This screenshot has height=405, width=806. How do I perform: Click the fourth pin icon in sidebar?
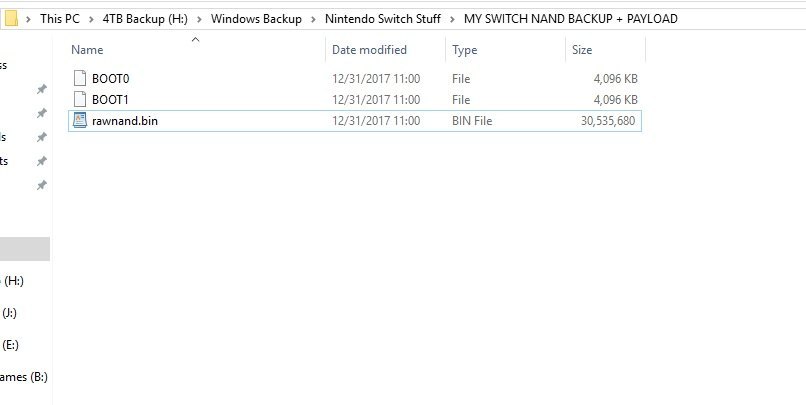(42, 161)
